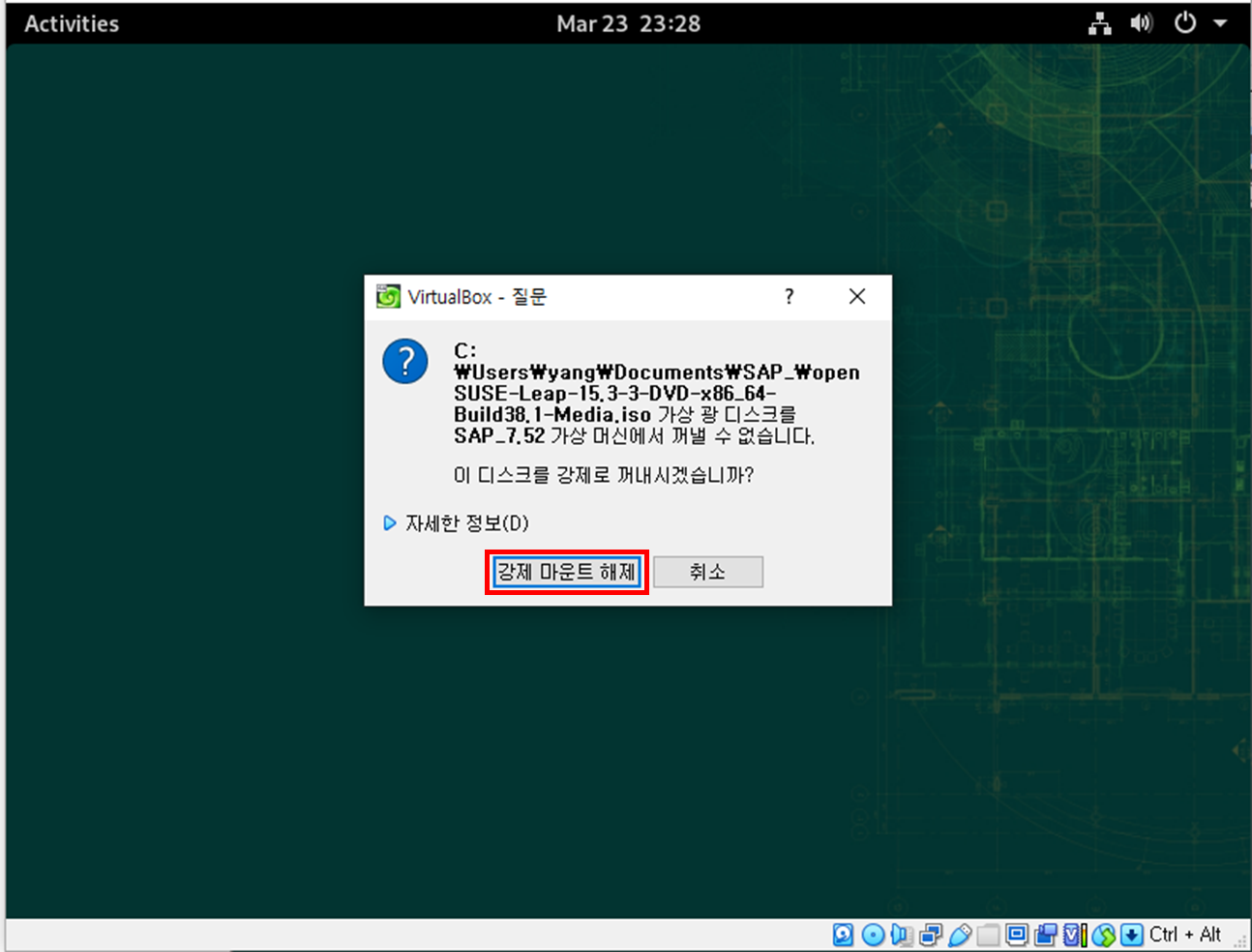Click the VirtualBox logo in dialog title
Screen dimensions: 1252x952
point(388,296)
